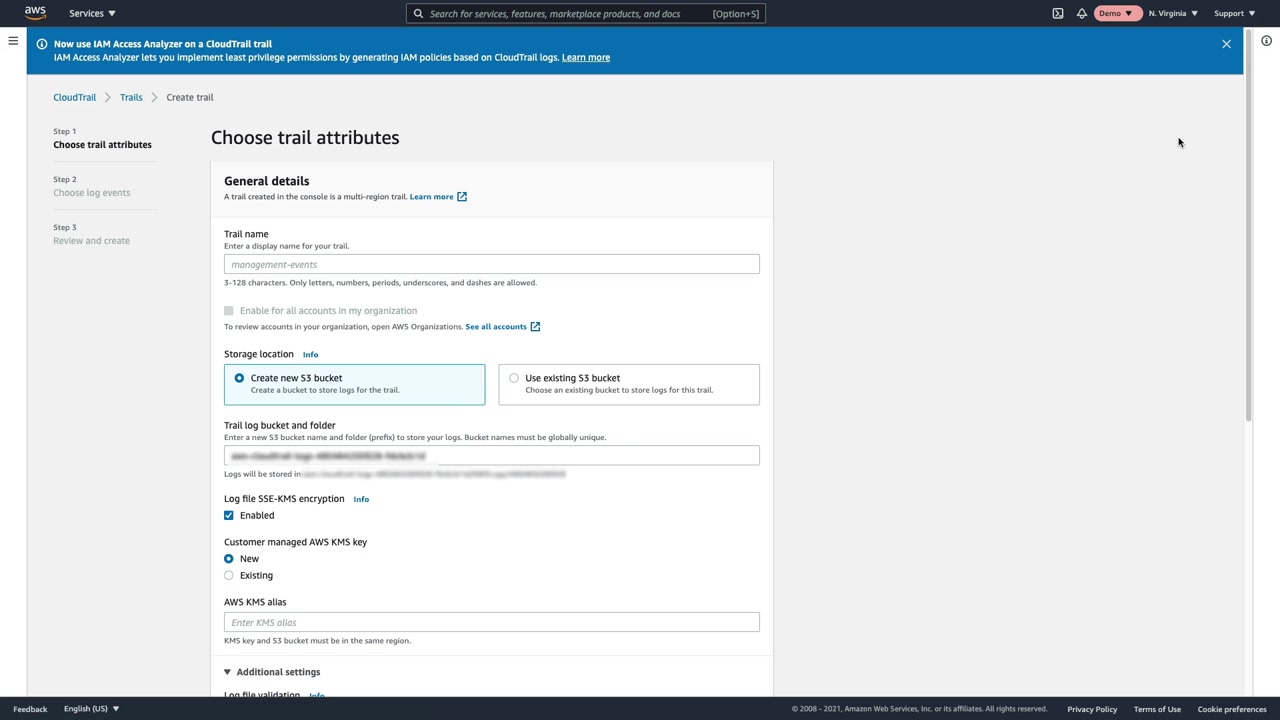Collapse the Additional settings section

click(x=272, y=672)
